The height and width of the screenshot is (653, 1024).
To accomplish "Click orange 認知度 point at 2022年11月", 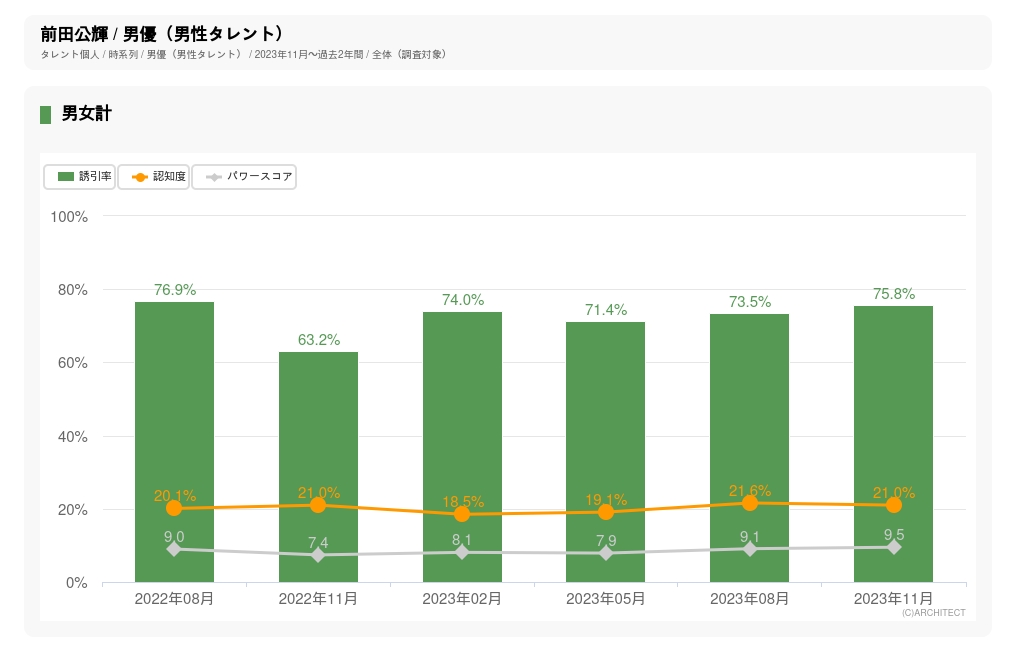I will (318, 505).
